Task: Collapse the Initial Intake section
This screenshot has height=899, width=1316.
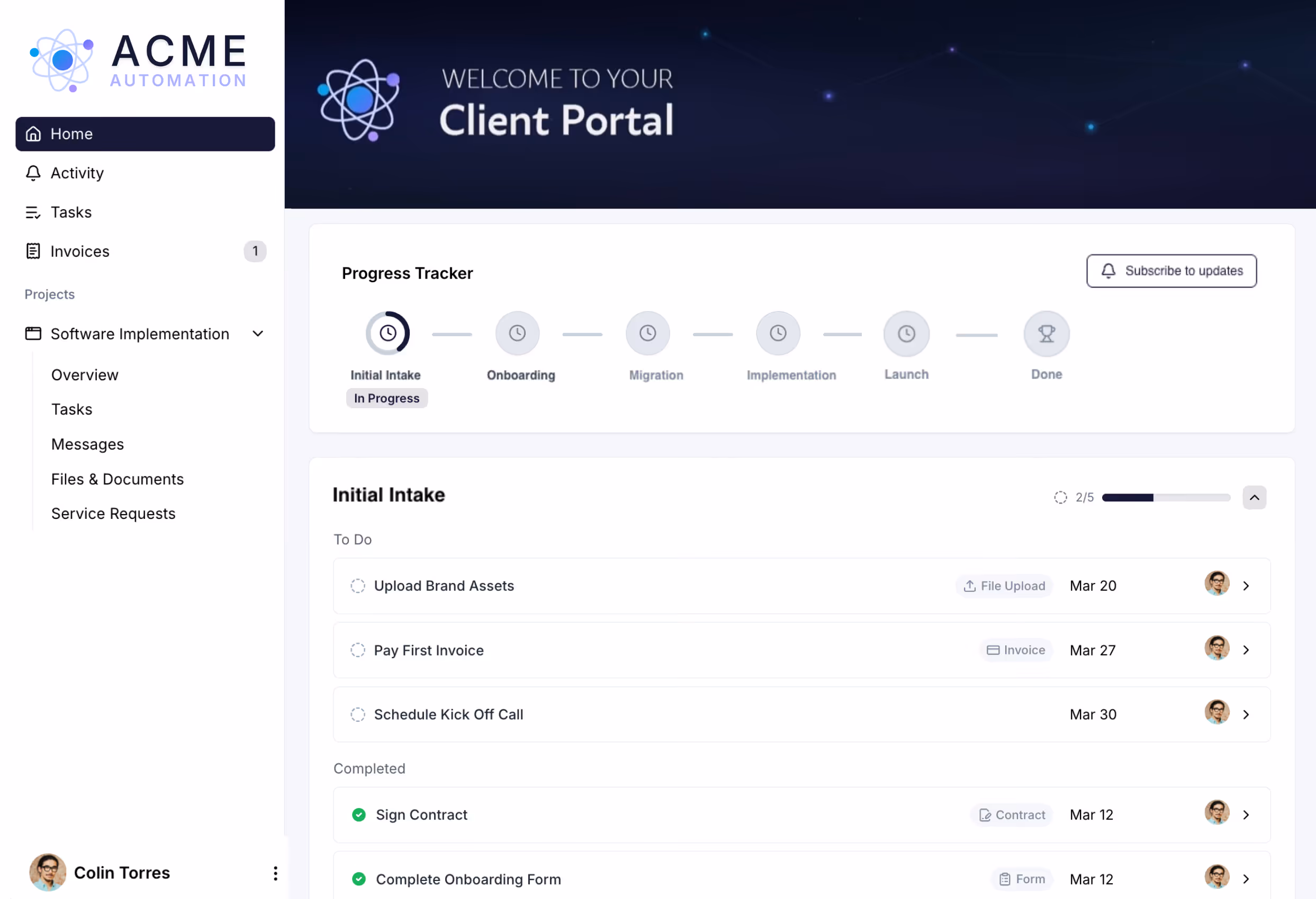Action: 1254,497
